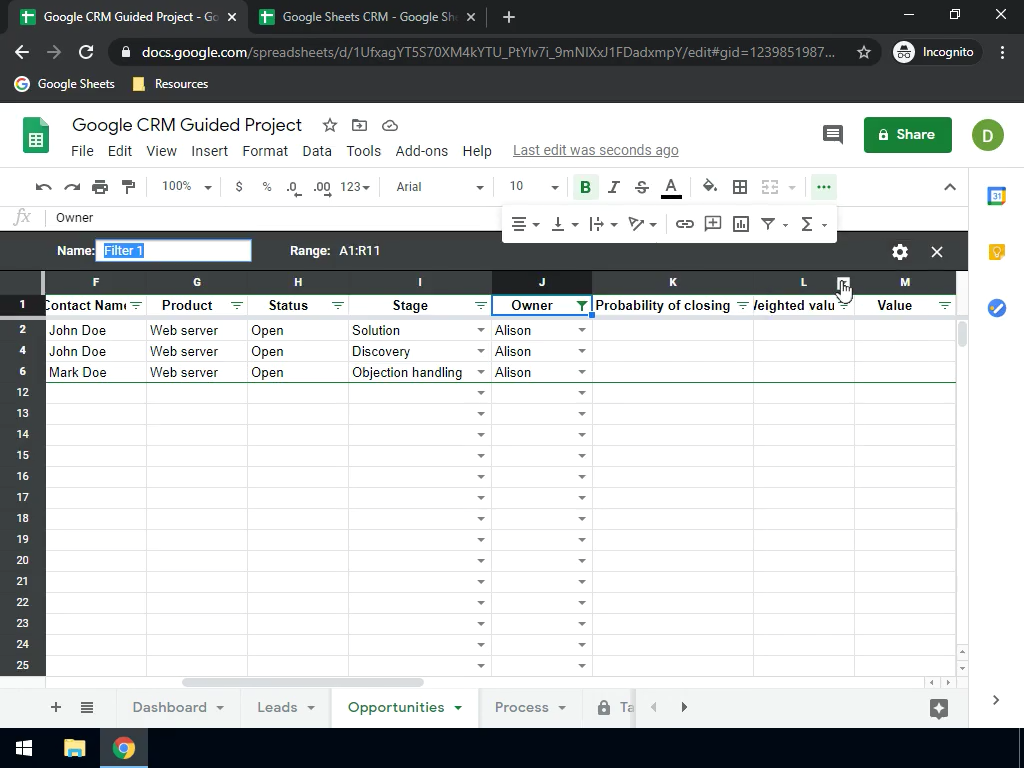1024x768 pixels.
Task: Open the Stage column filter button
Action: [481, 306]
